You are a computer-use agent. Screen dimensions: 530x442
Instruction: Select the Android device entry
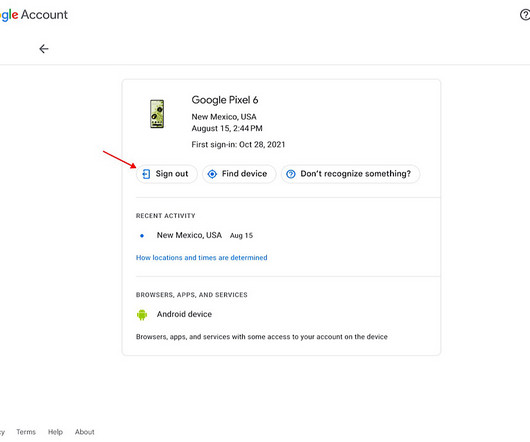184,314
